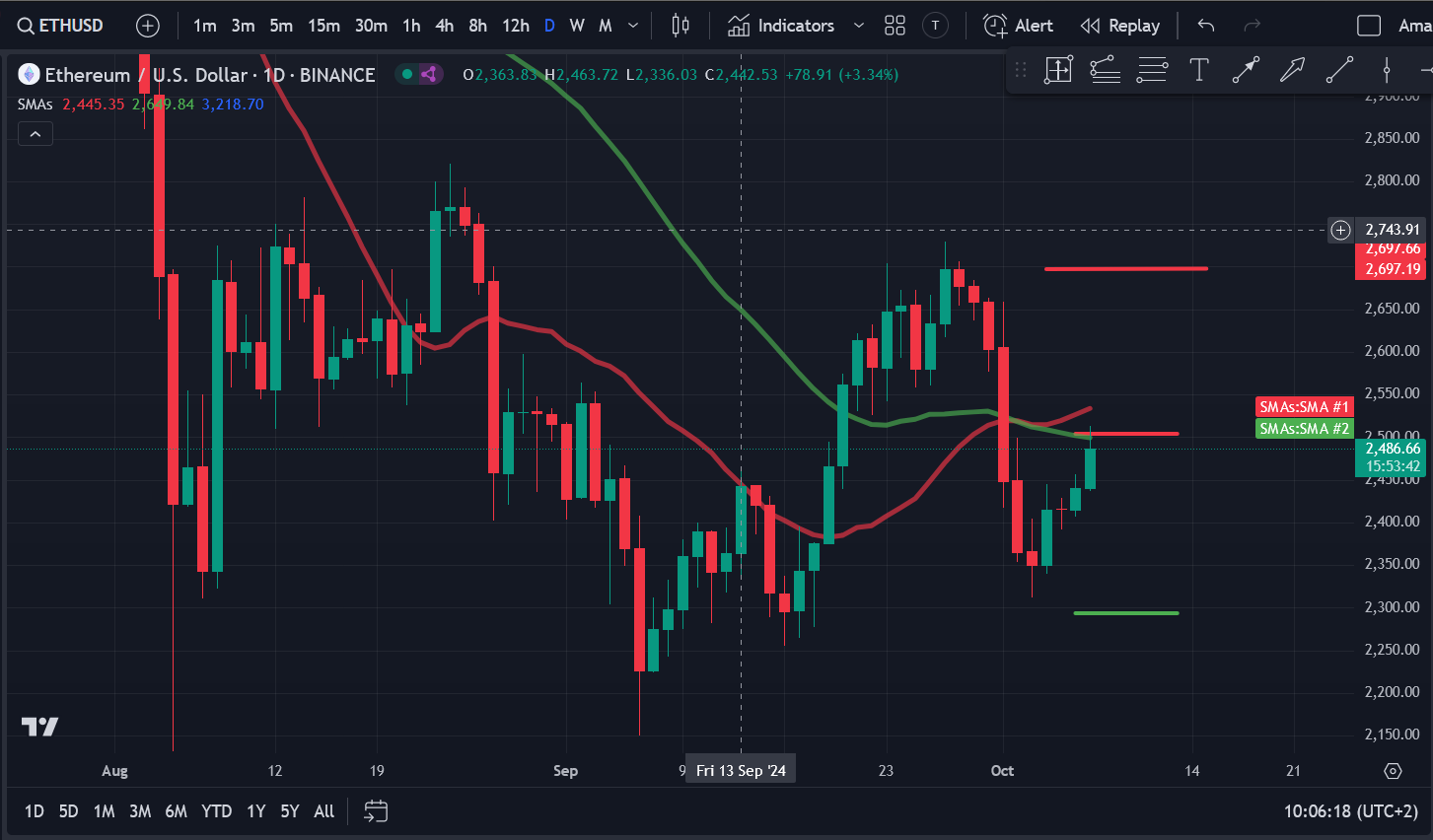
Task: Open timezone menu 10:06:18 (UTC+2)
Action: tap(1350, 811)
